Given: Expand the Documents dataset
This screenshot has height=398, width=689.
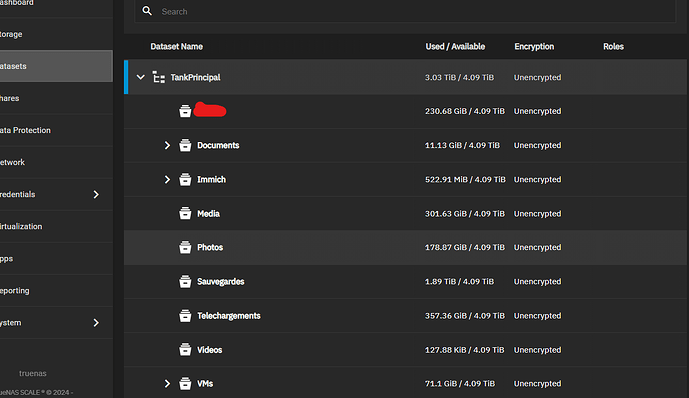Looking at the screenshot, I should coord(167,145).
